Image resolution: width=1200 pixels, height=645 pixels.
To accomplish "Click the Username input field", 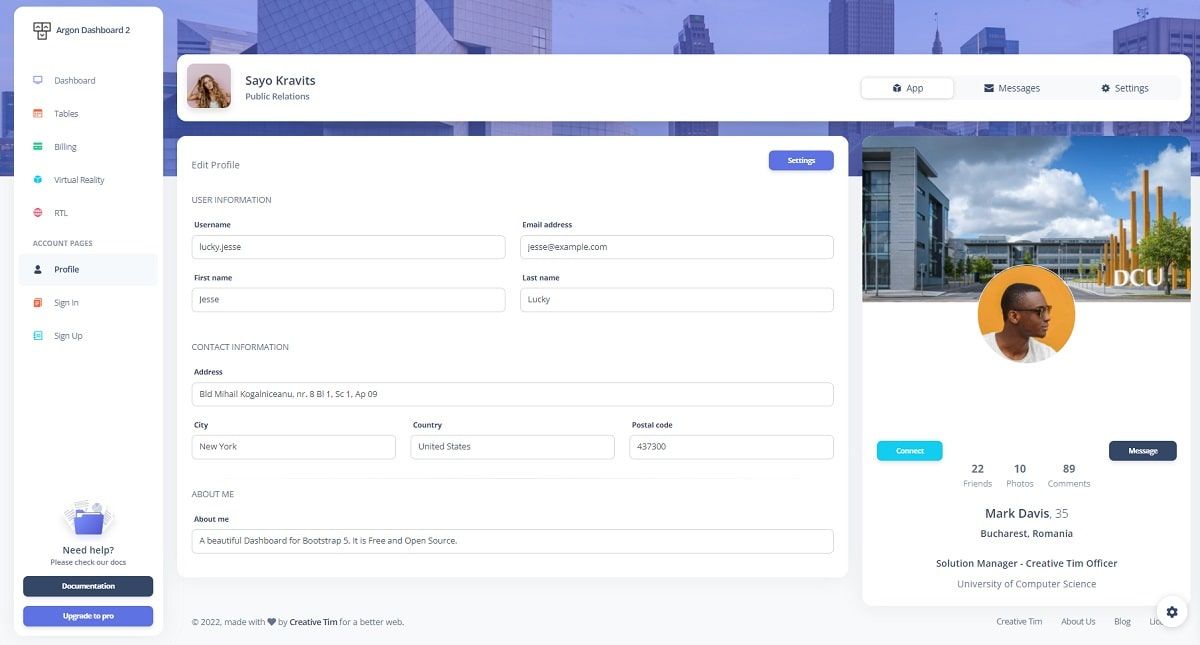I will coord(348,246).
